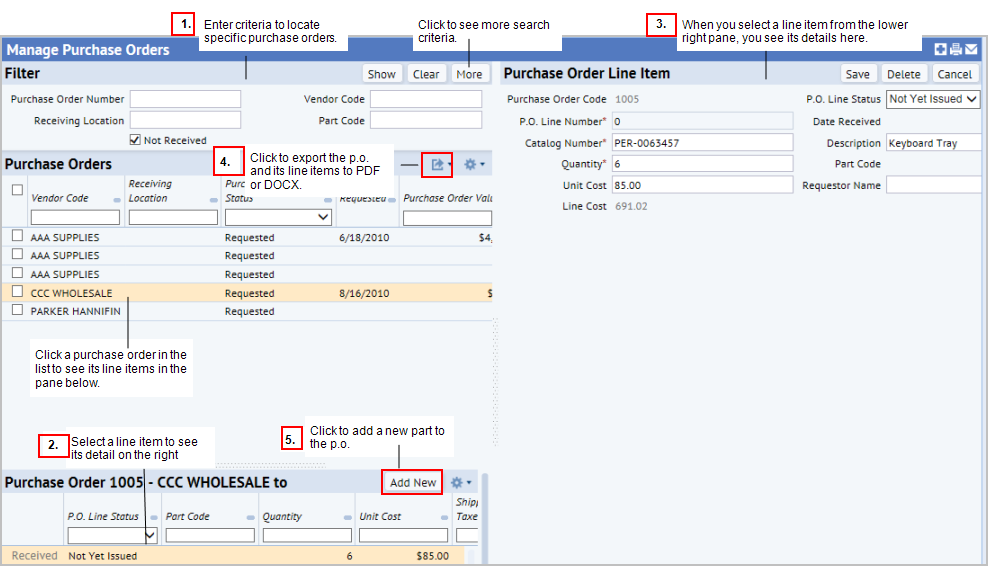The width and height of the screenshot is (988, 566).
Task: Click Add New to add a part
Action: pos(413,483)
